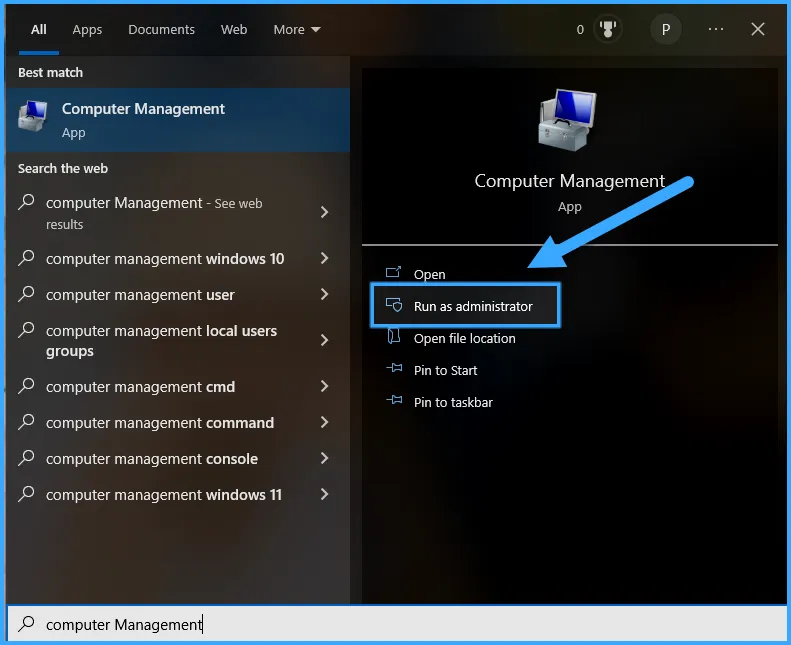791x645 pixels.
Task: Switch to the Web tab
Action: coord(234,30)
